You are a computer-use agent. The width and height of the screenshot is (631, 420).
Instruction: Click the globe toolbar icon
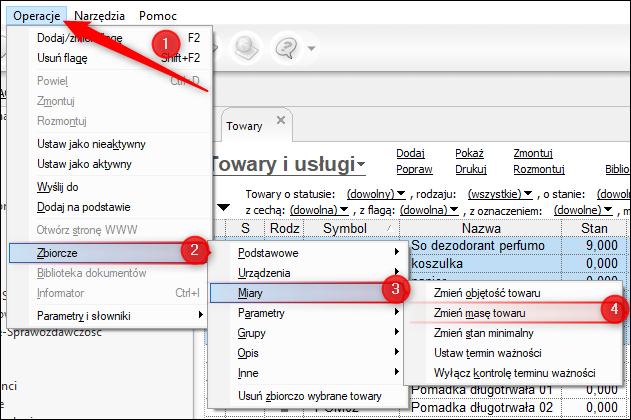(246, 48)
